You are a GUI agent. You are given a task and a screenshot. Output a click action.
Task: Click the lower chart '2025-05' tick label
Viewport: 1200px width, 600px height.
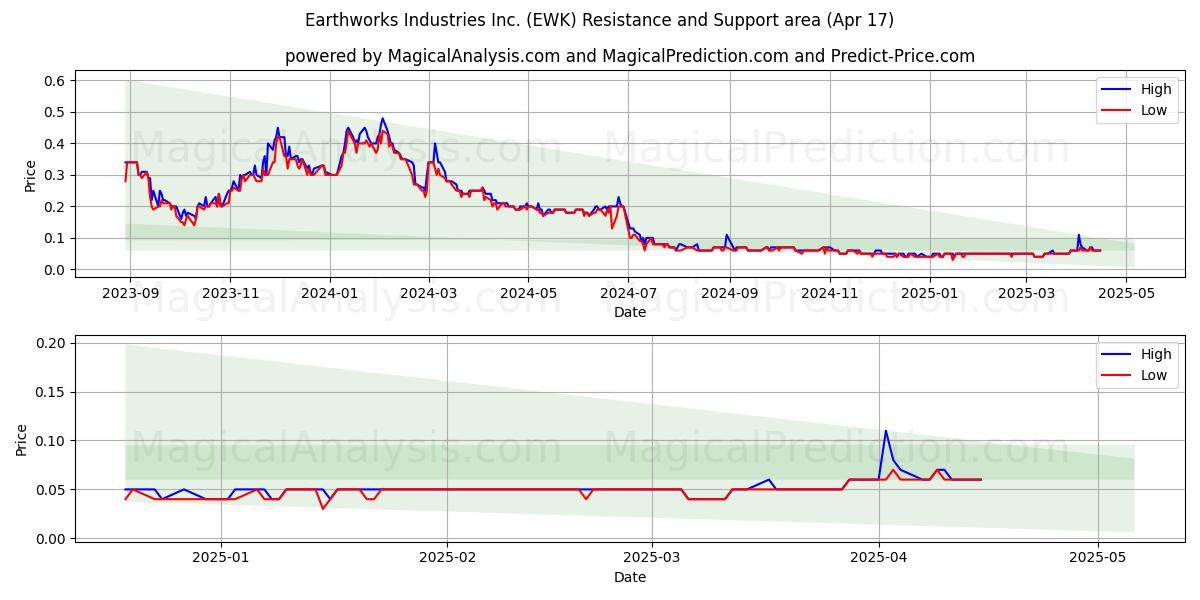click(1098, 558)
